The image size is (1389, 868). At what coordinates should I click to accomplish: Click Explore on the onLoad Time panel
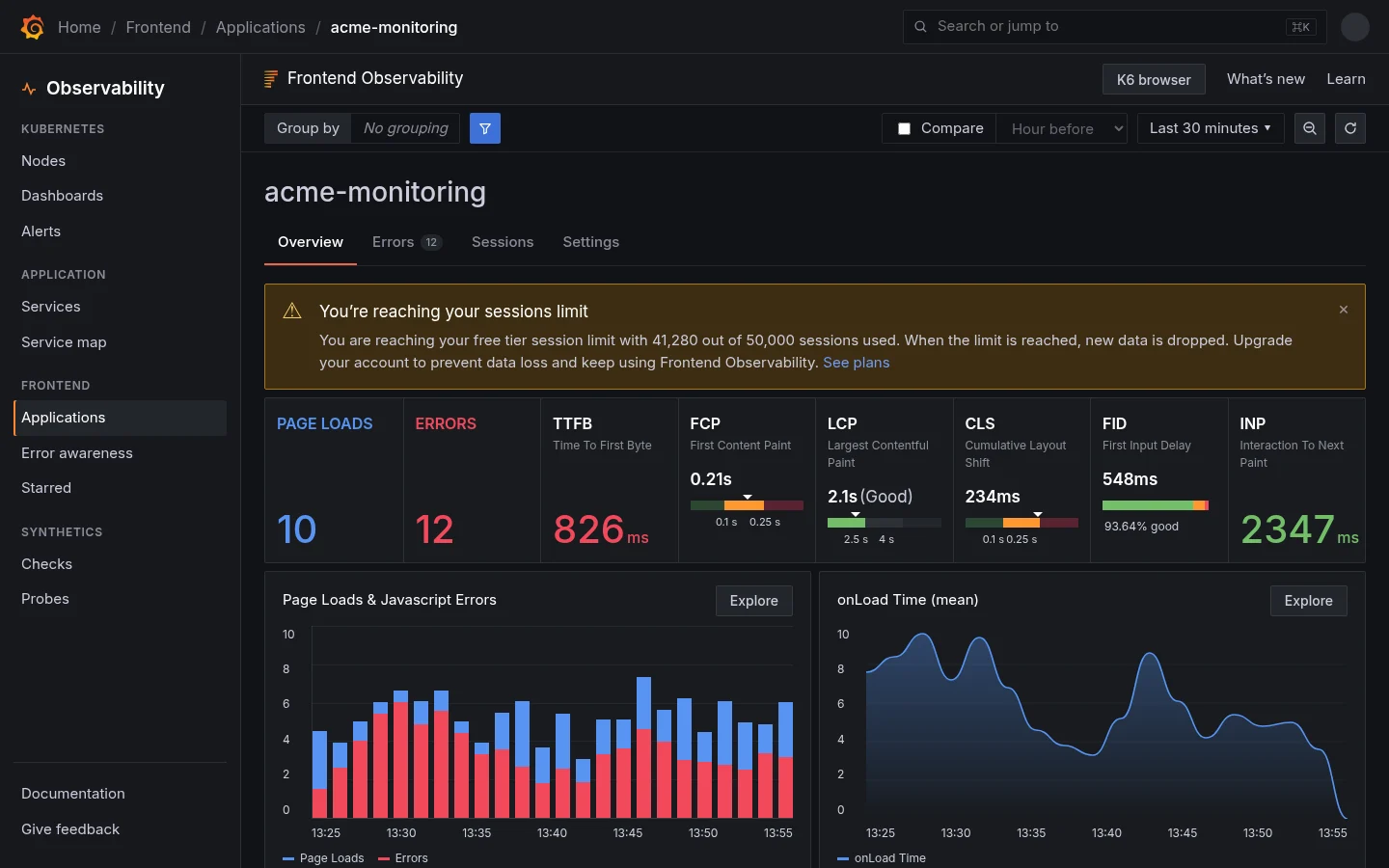(1309, 601)
